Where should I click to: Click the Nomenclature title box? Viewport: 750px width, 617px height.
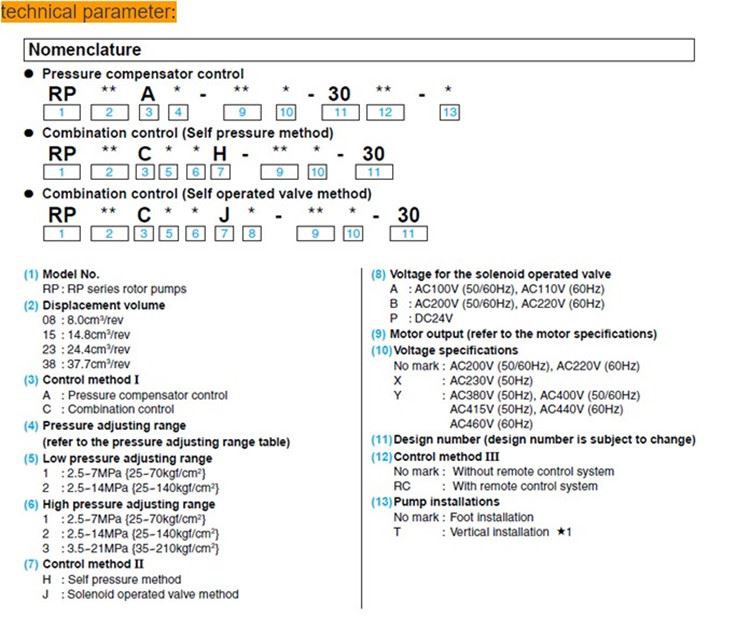(359, 50)
